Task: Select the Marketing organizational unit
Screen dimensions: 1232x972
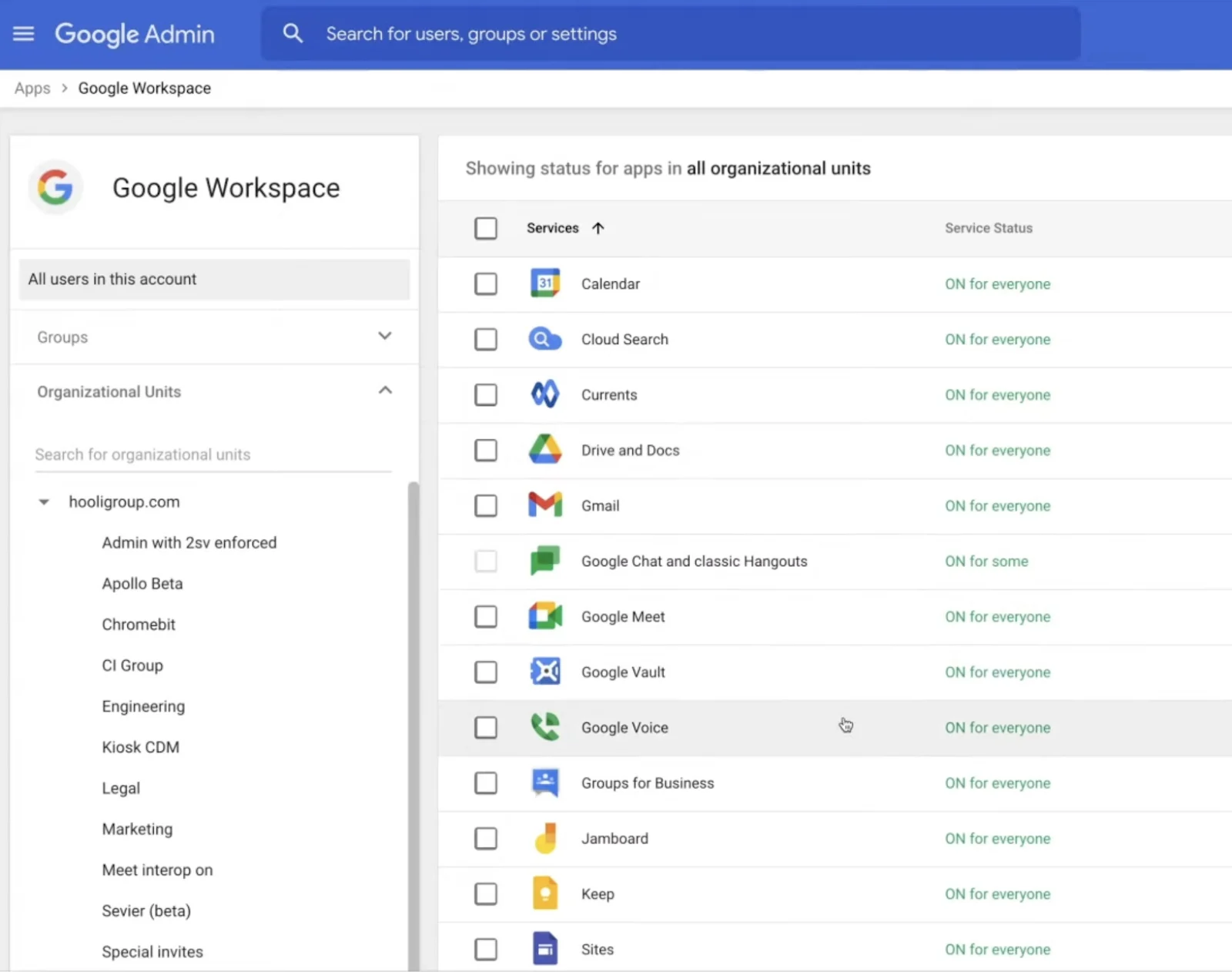Action: (137, 829)
